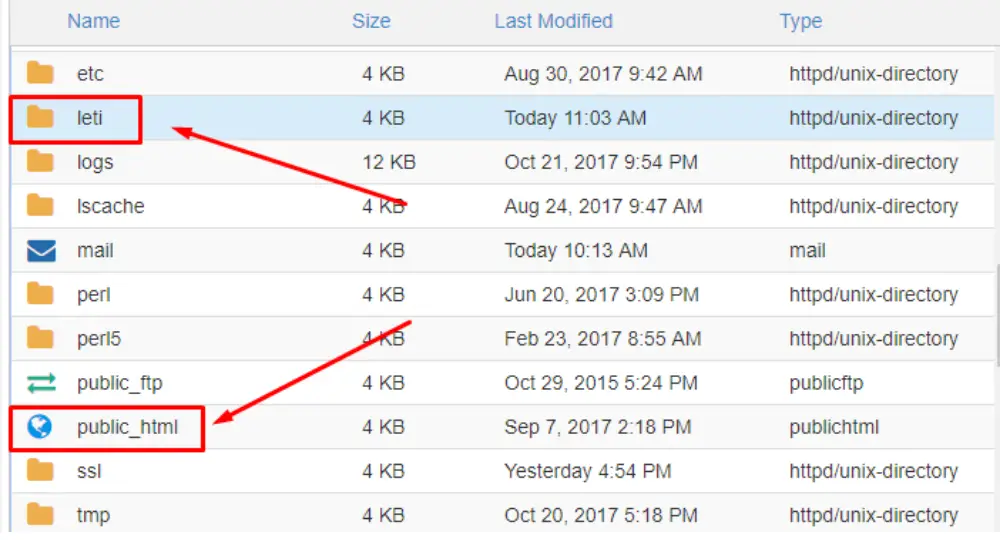Sort files by Name column header
This screenshot has width=1000, height=540.
point(94,21)
